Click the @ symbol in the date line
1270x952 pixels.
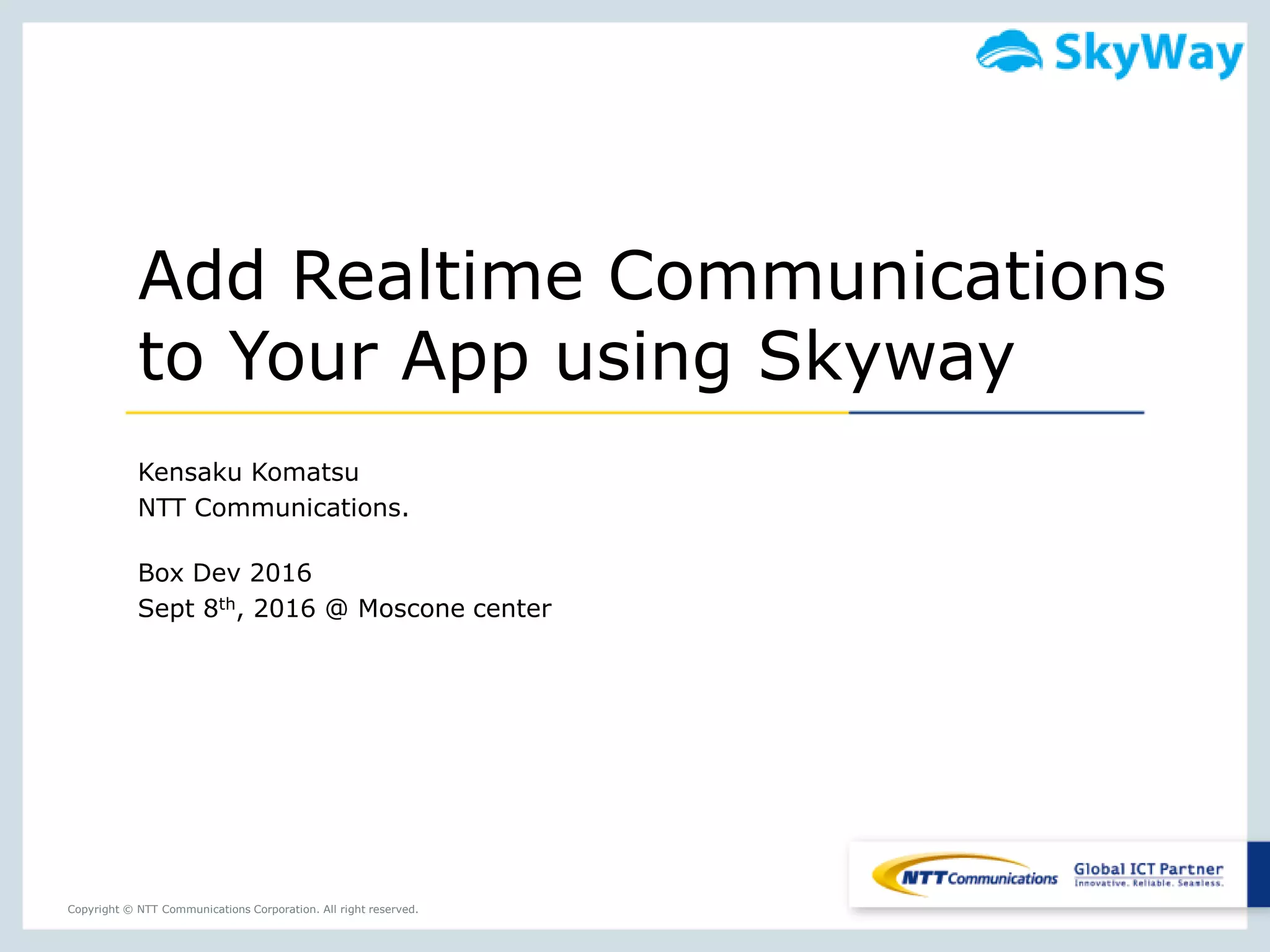[336, 609]
